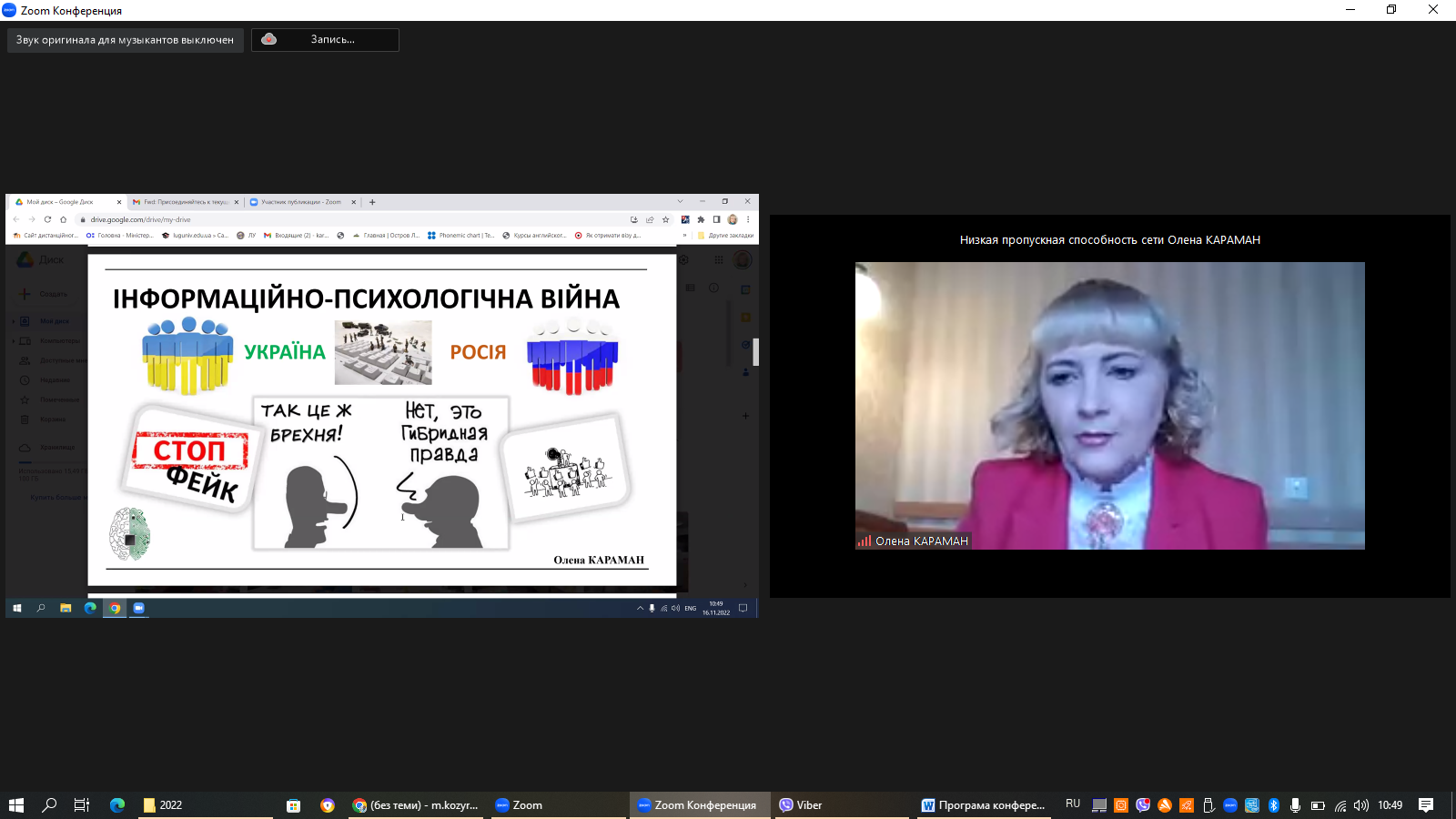The height and width of the screenshot is (819, 1456).
Task: Open Task View on the taskbar
Action: [82, 805]
